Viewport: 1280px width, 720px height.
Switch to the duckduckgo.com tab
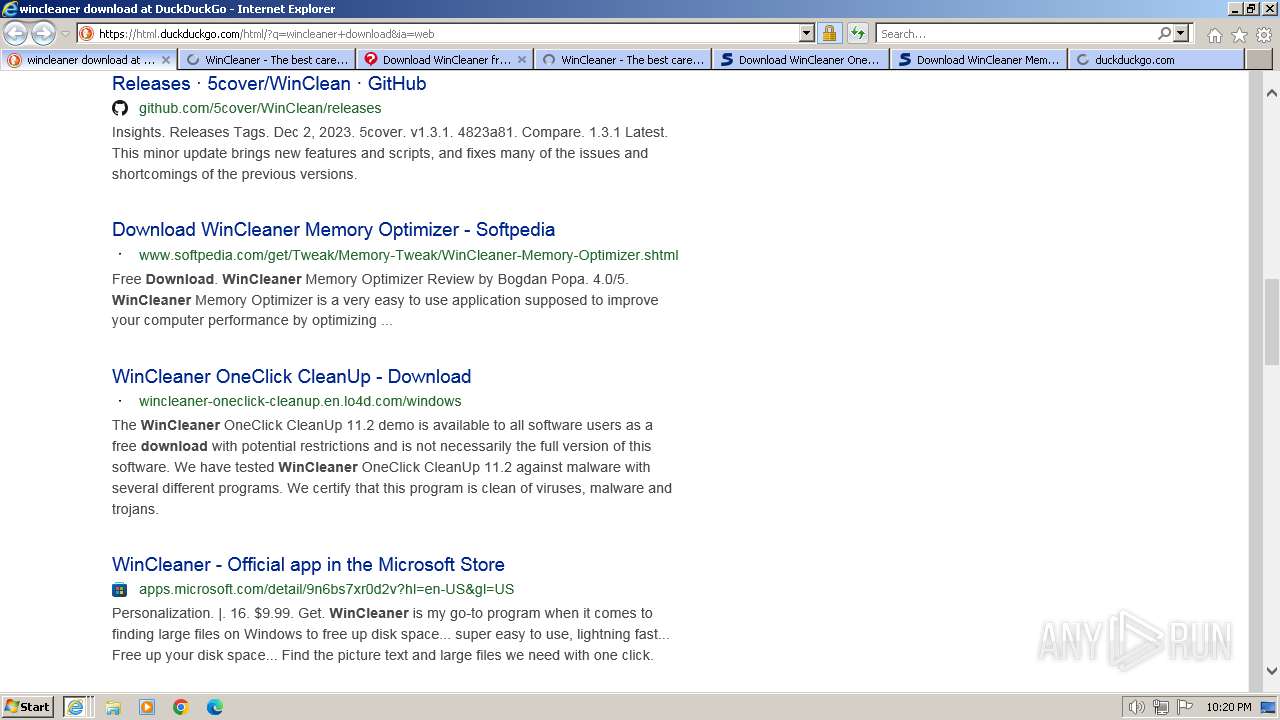[1157, 60]
